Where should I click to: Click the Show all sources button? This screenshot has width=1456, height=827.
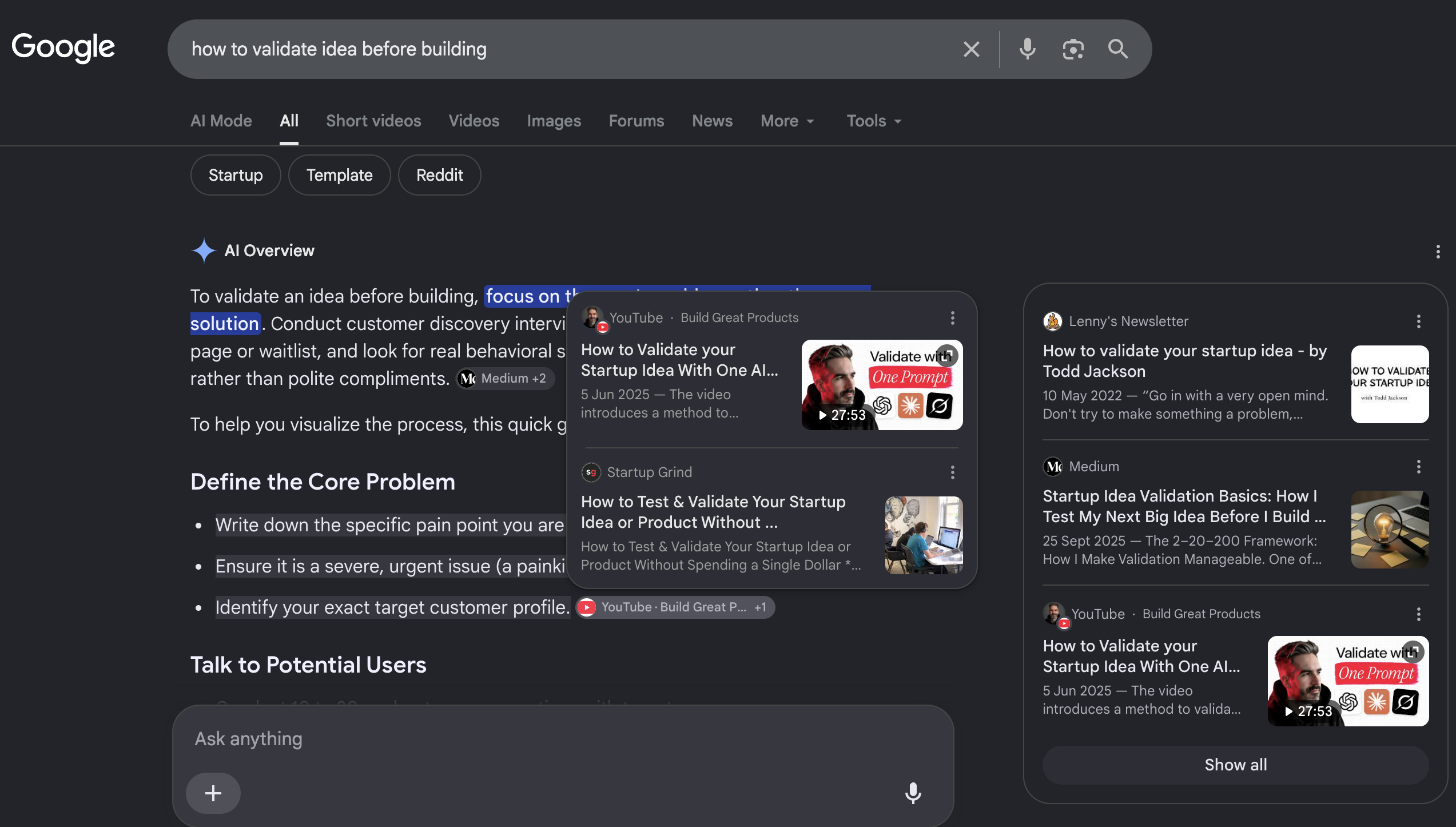1236,765
